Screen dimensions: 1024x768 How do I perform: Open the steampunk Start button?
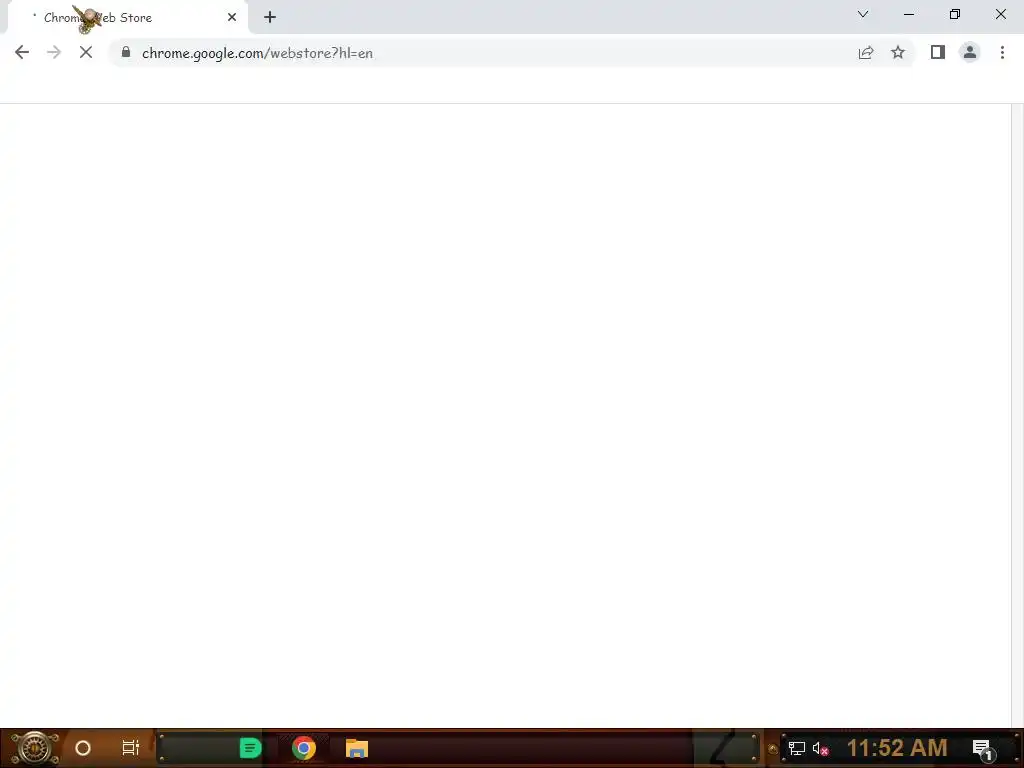click(x=35, y=748)
